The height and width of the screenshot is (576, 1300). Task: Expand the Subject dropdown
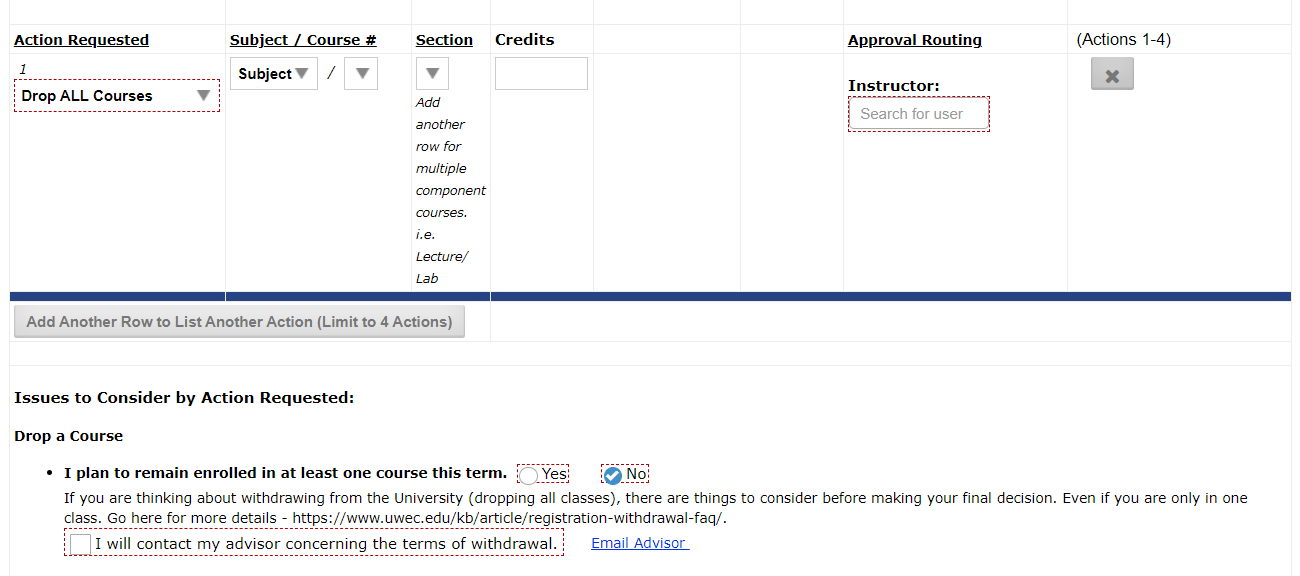pos(273,74)
